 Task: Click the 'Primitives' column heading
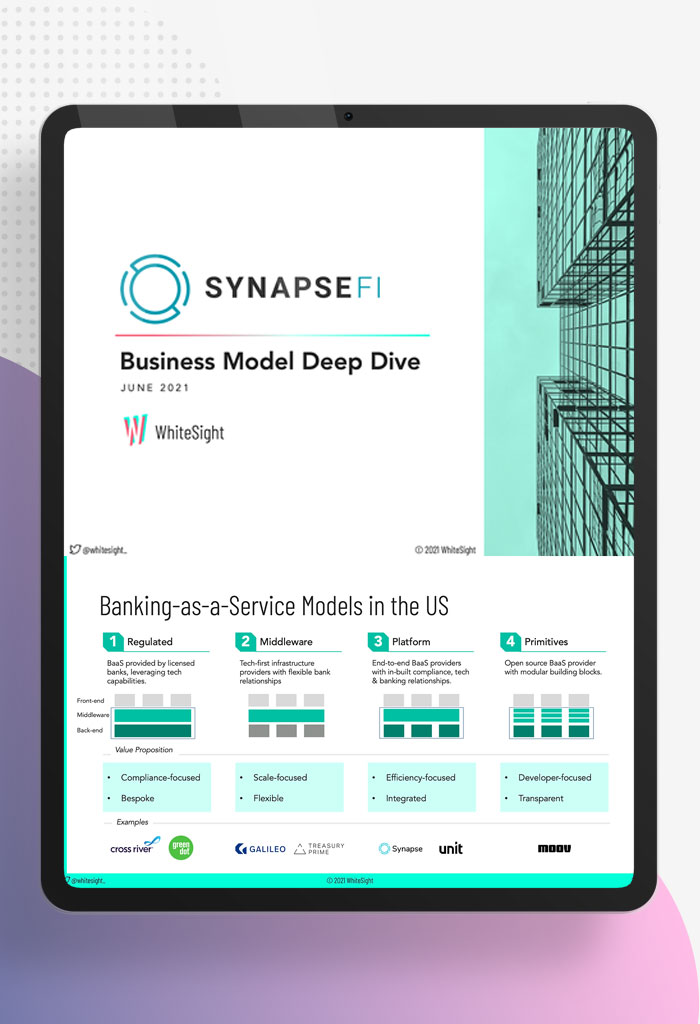pyautogui.click(x=546, y=642)
